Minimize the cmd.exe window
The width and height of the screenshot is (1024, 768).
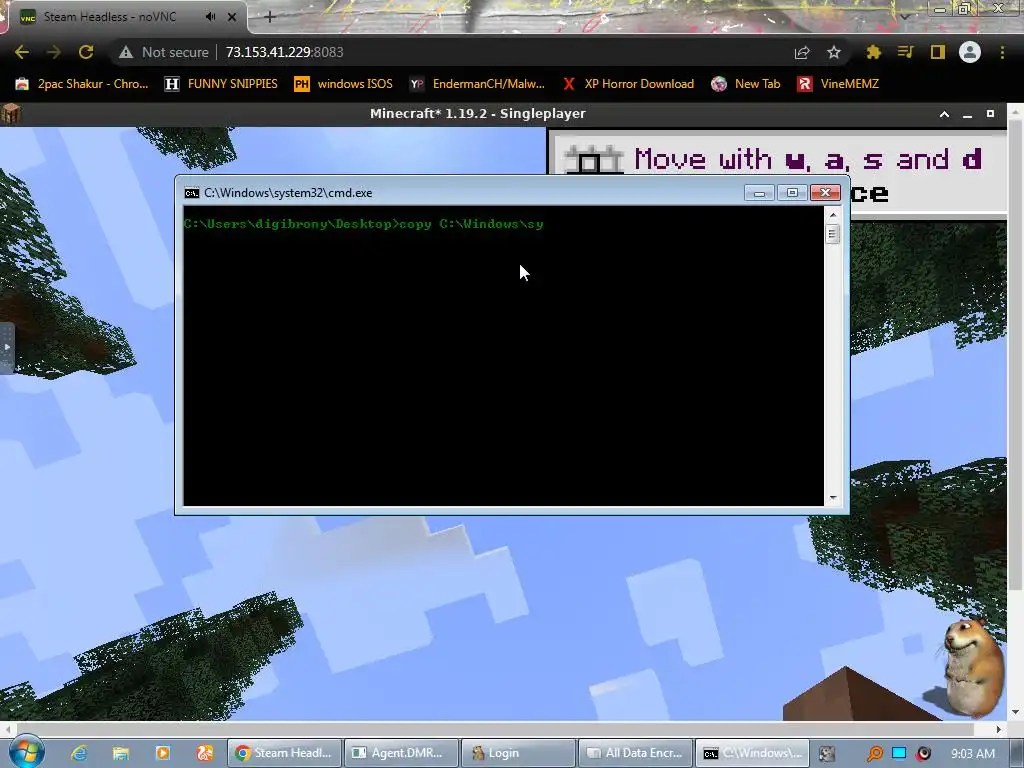759,193
